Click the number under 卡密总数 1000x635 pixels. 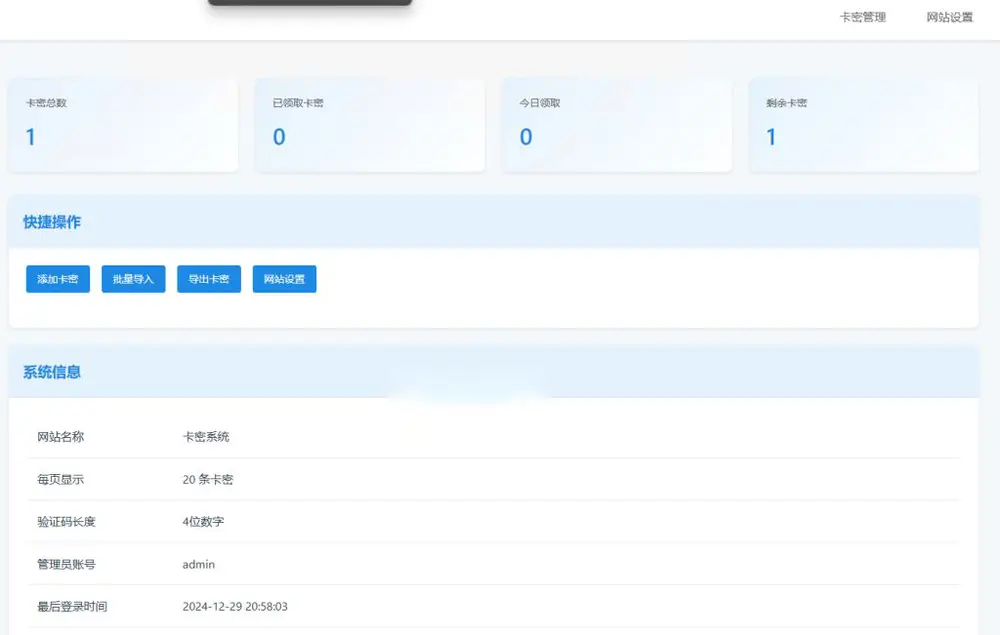point(31,137)
